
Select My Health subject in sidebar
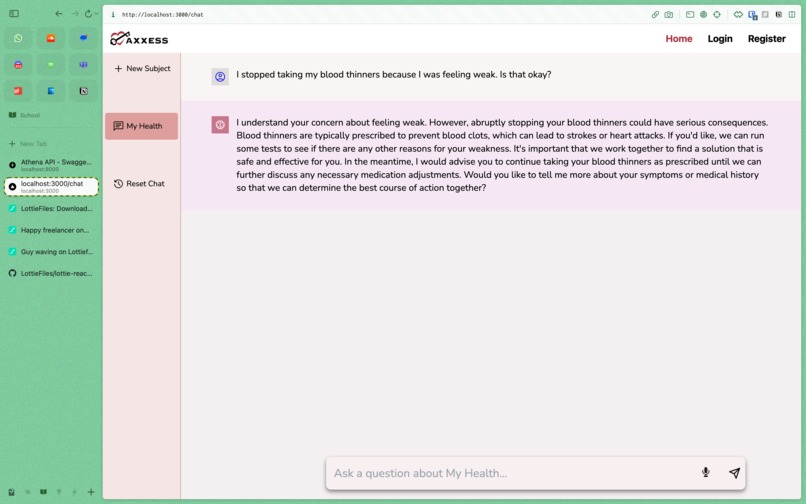pyautogui.click(x=141, y=126)
